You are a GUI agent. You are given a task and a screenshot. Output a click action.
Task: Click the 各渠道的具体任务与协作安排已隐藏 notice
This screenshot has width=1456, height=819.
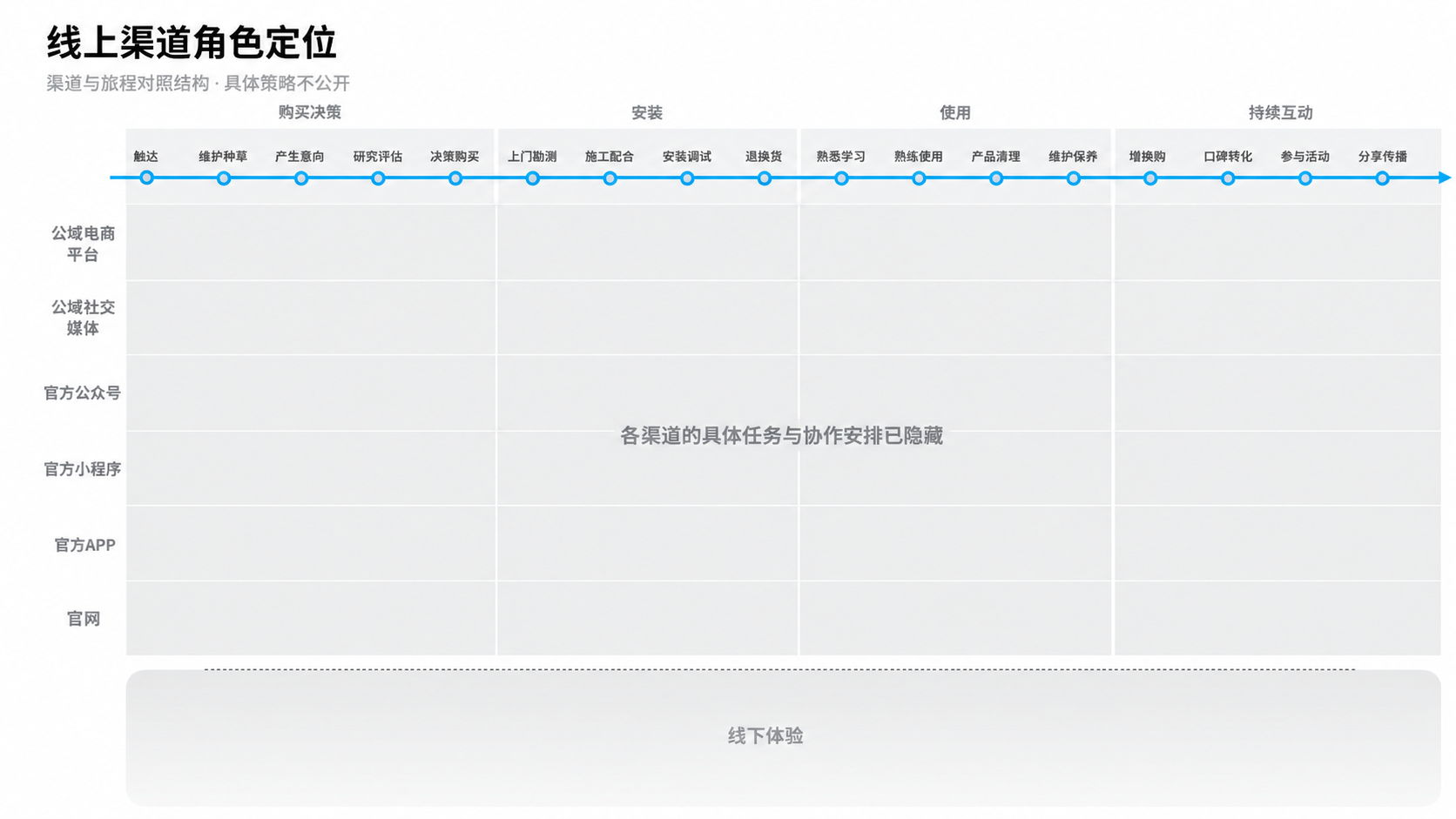coord(781,435)
